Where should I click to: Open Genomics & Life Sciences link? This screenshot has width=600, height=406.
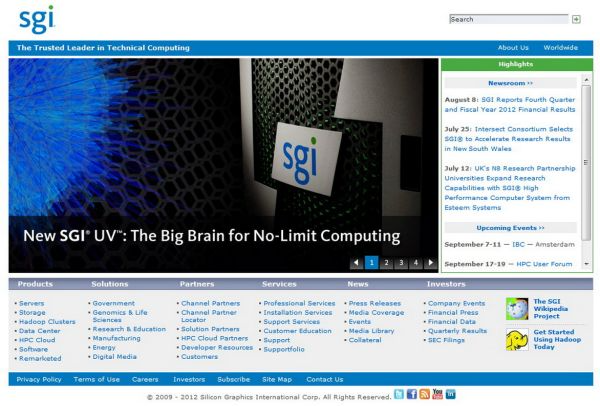pos(120,316)
